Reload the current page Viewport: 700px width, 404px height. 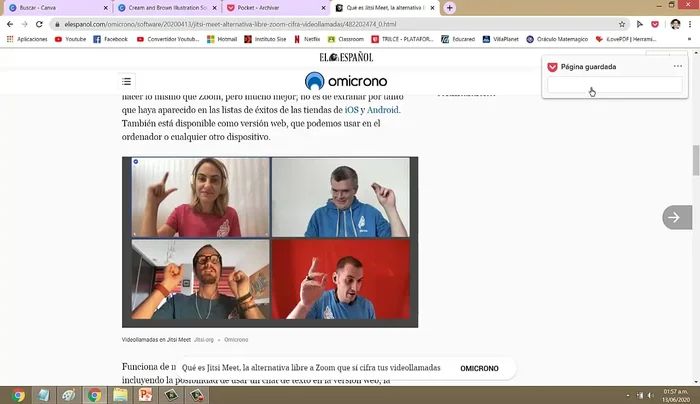coord(39,24)
